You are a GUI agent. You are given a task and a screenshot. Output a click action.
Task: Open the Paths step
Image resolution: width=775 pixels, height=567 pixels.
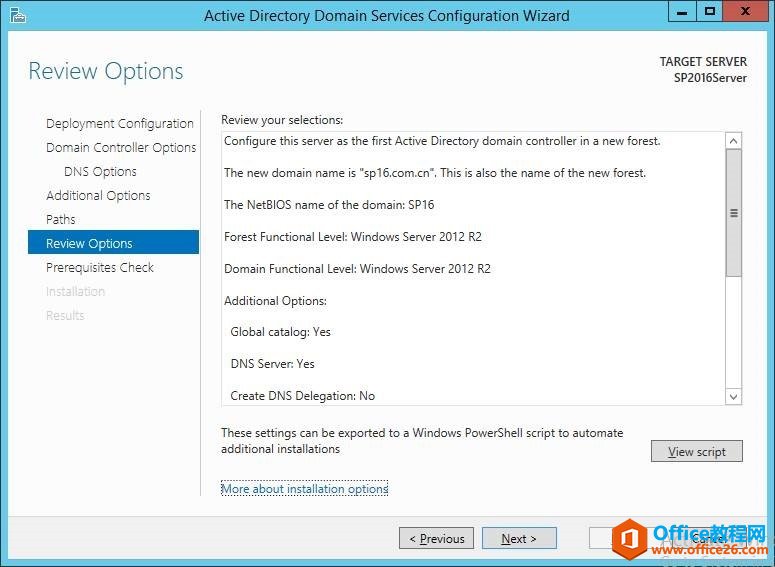(61, 220)
